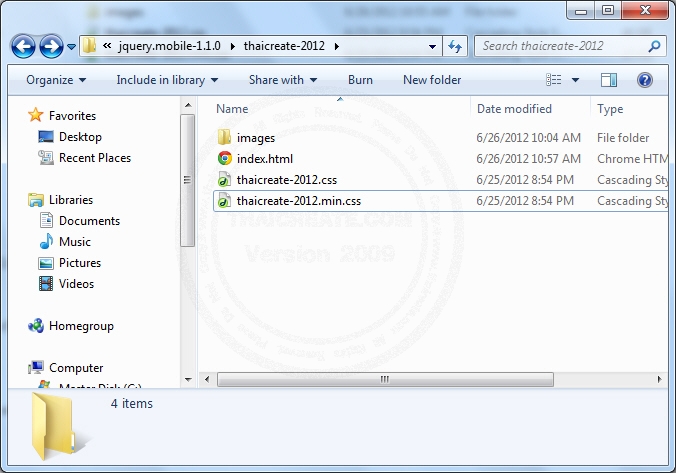Click the Music note icon
Image resolution: width=676 pixels, height=473 pixels.
point(46,241)
